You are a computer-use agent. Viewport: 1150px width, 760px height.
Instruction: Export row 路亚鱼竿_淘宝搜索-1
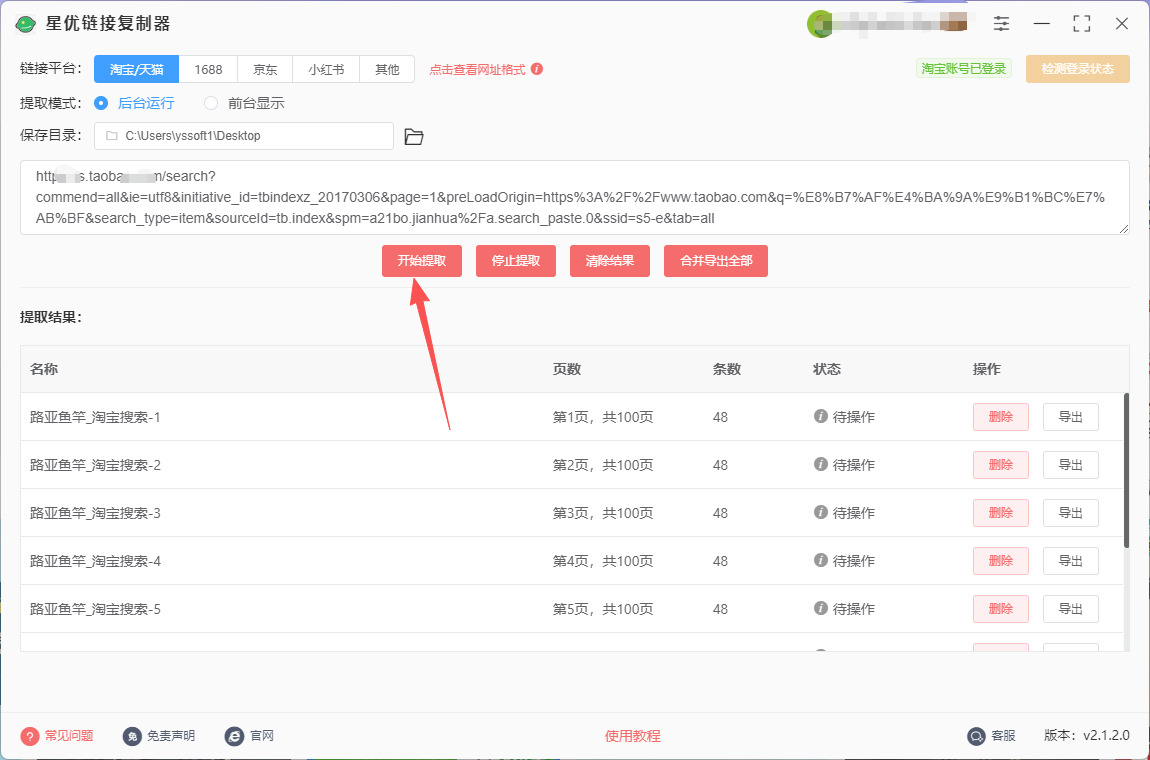[1071, 417]
